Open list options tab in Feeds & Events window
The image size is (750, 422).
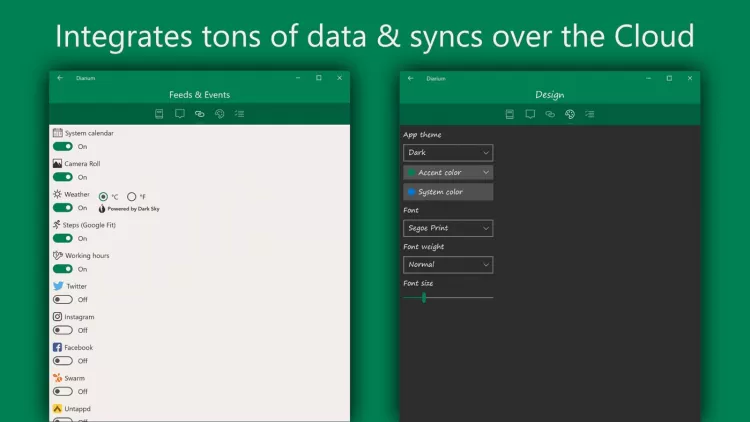coord(240,114)
